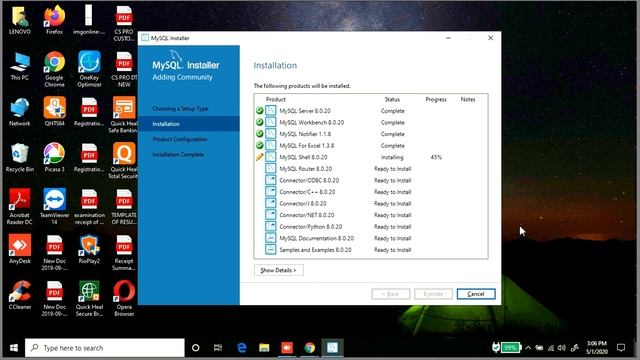This screenshot has height=360, width=640.
Task: Click the Notes column header
Action: click(x=468, y=99)
